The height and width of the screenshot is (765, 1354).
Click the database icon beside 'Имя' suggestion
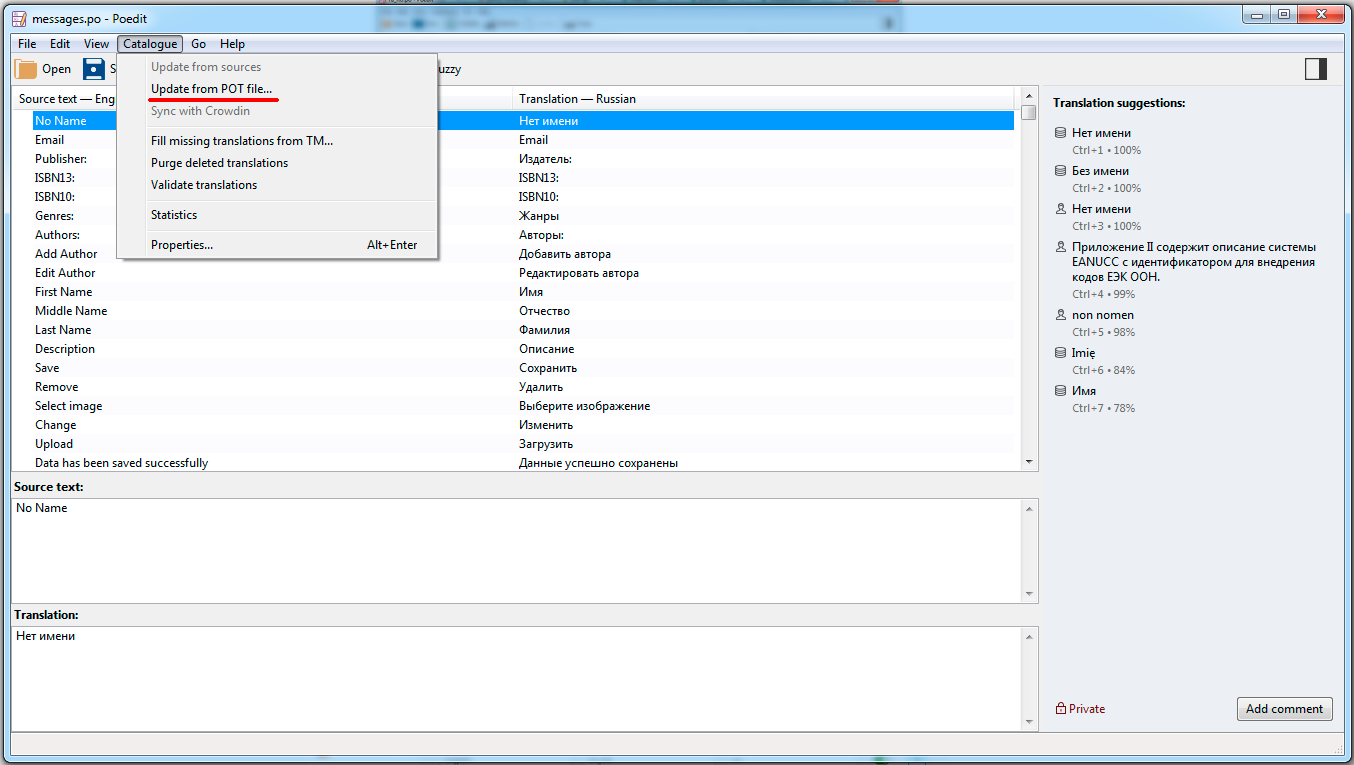point(1060,391)
